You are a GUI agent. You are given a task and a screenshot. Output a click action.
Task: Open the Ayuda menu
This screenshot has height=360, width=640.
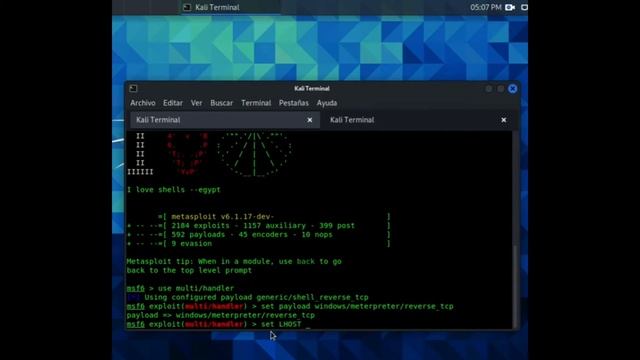[x=327, y=103]
